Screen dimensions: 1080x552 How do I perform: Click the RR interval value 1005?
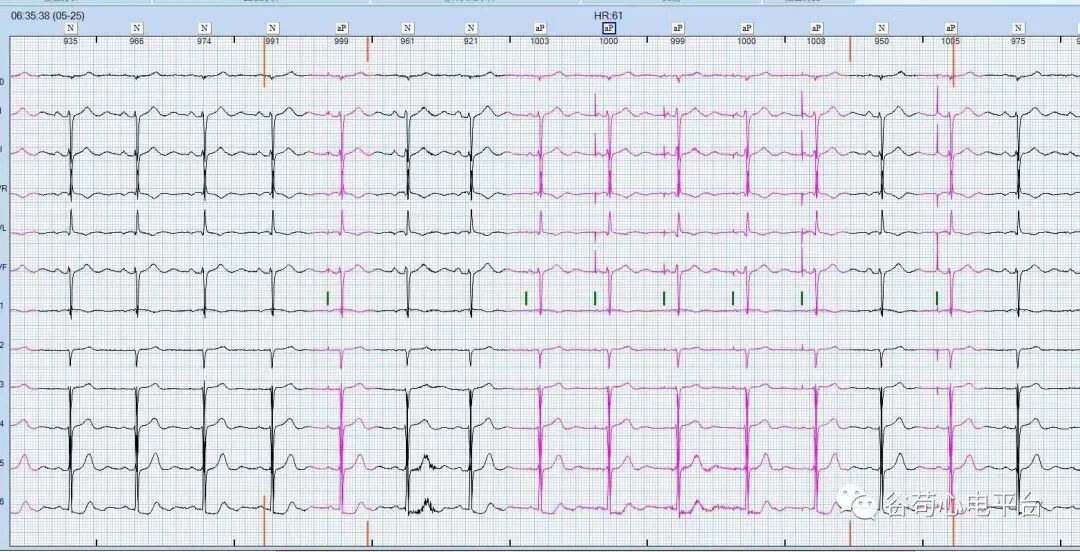(x=951, y=41)
